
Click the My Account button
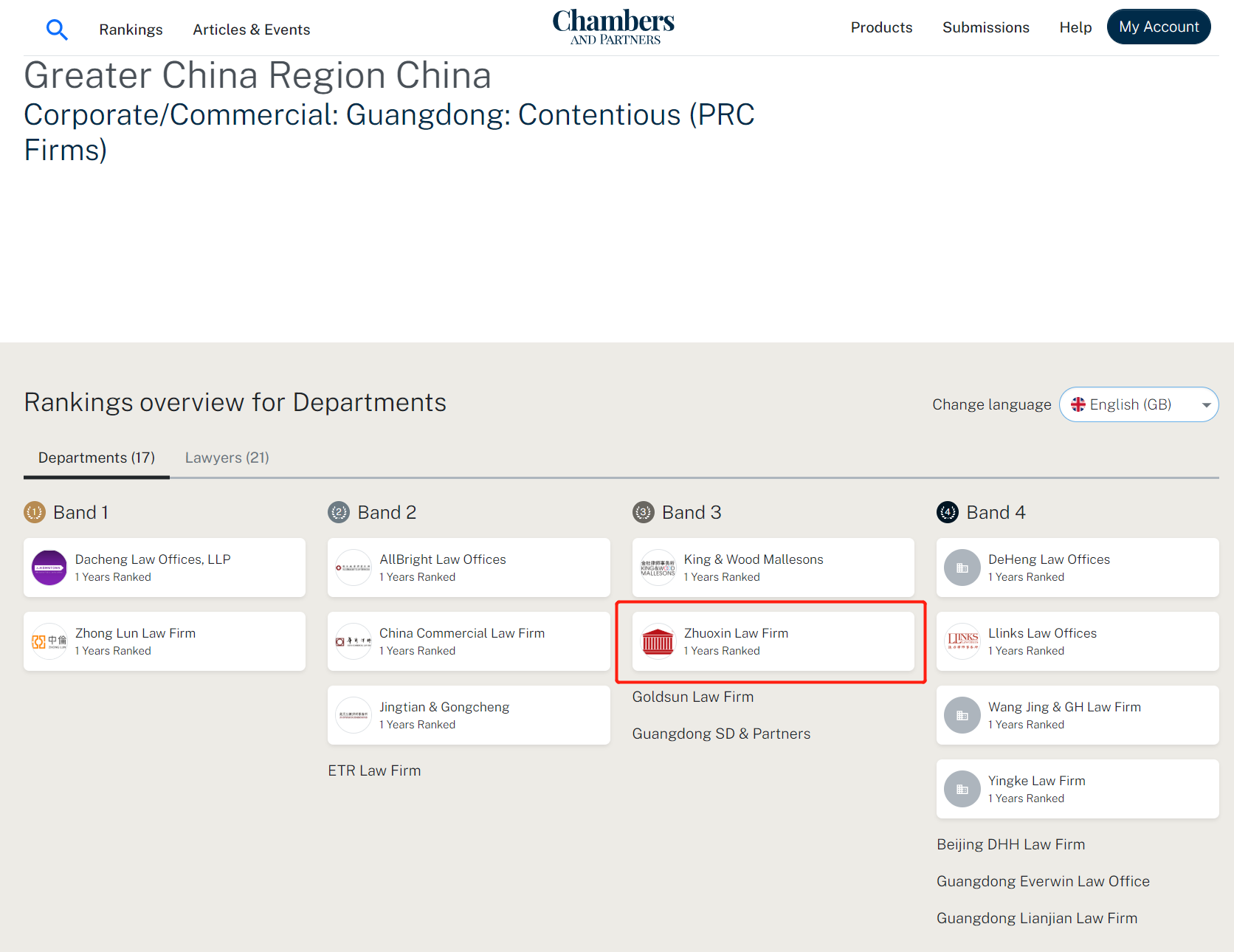[x=1159, y=27]
